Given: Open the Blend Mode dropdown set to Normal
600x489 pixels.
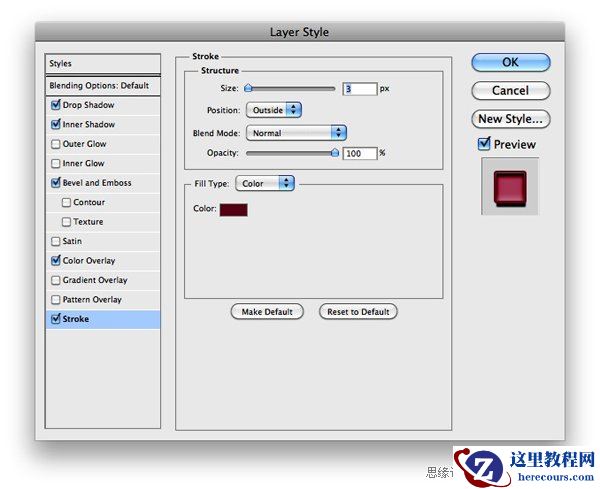Looking at the screenshot, I should [297, 133].
